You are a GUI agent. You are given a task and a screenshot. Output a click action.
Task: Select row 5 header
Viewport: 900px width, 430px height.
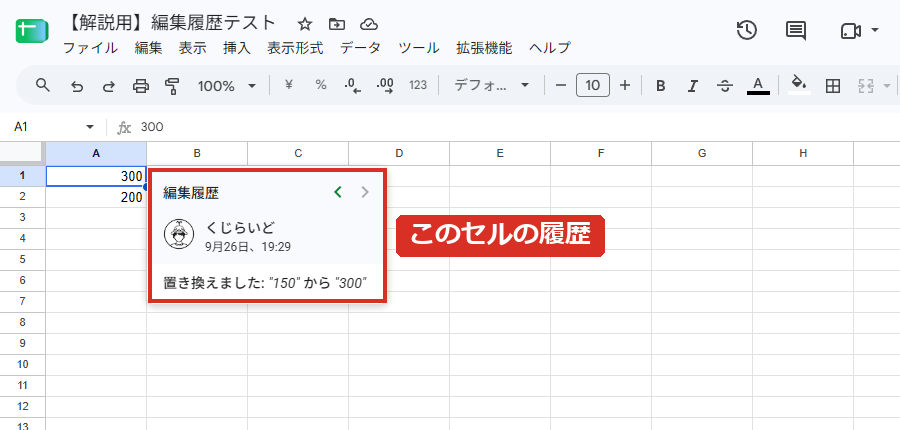[22, 259]
